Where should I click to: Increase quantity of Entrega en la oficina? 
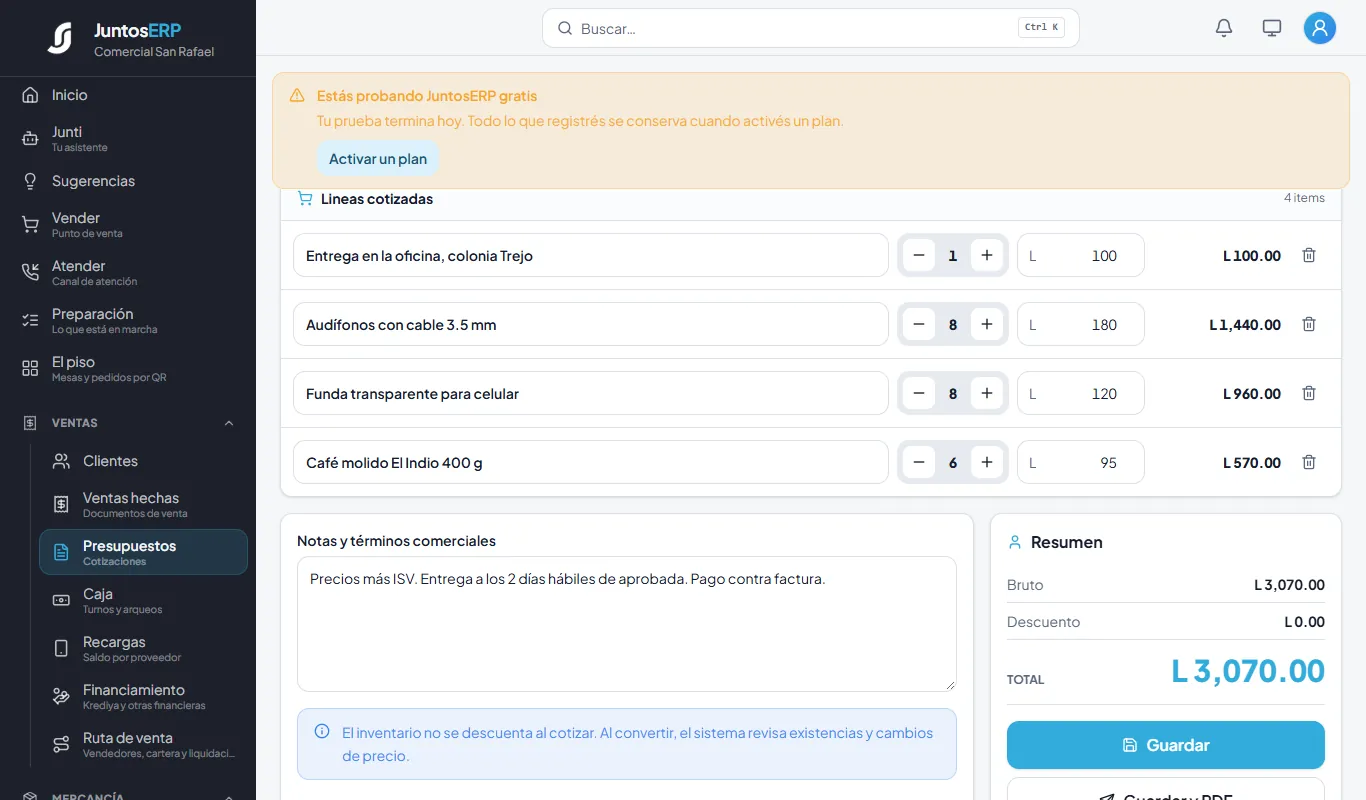tap(987, 255)
